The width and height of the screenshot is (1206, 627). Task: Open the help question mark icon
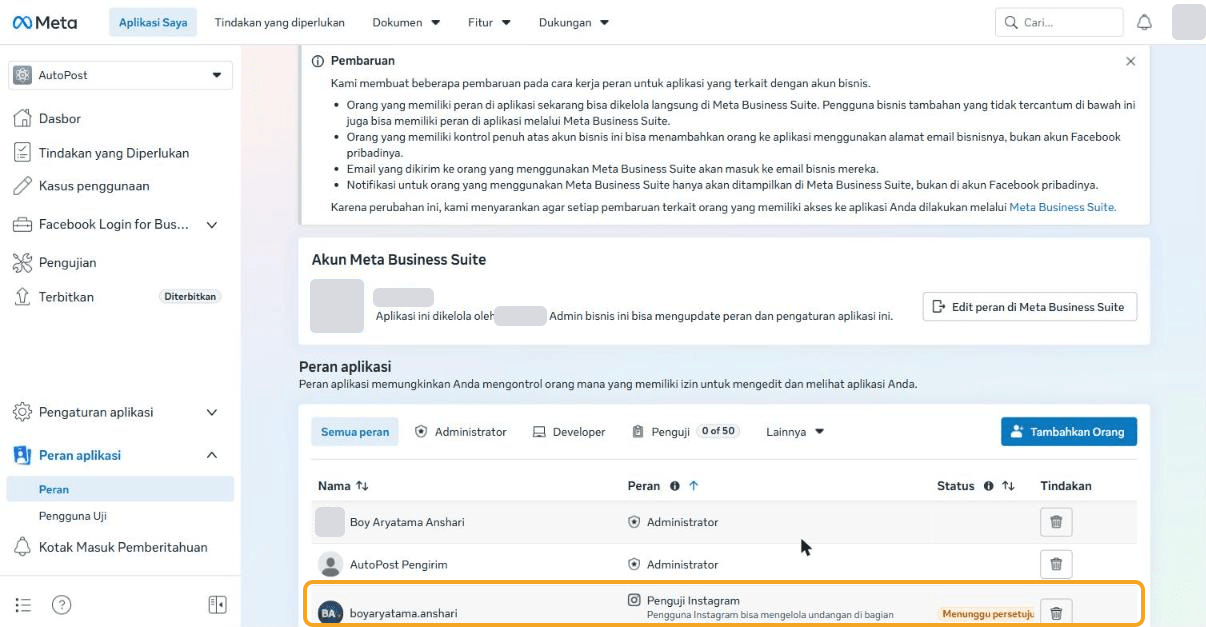click(62, 605)
